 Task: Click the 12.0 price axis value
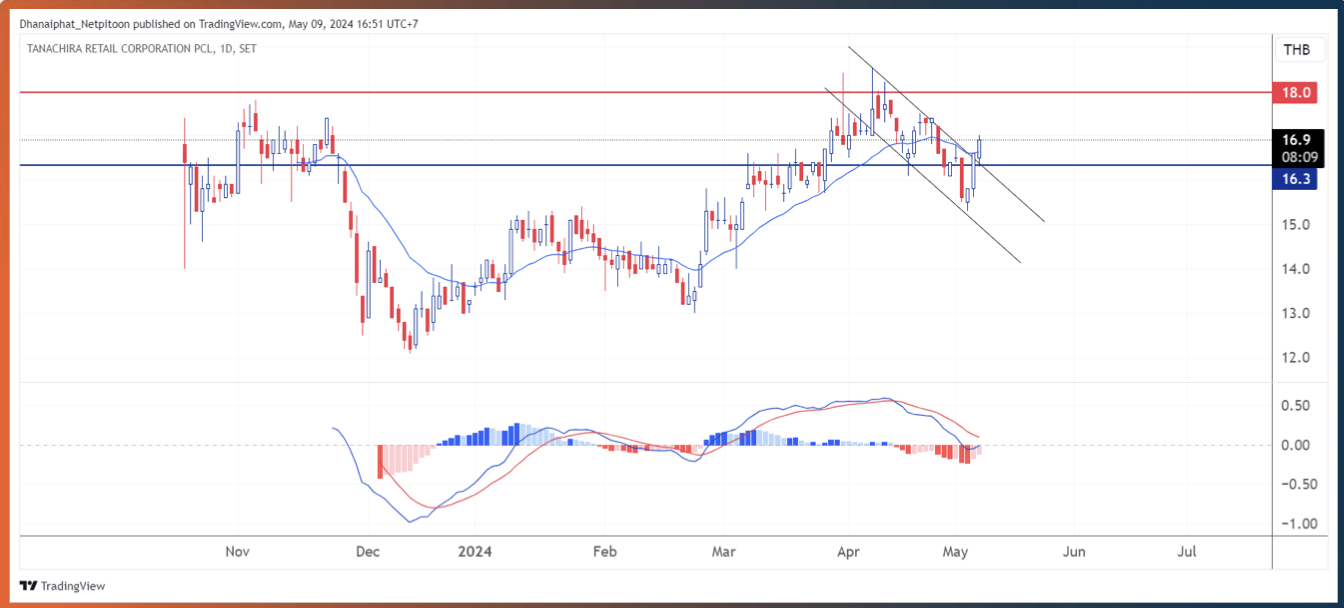click(x=1296, y=357)
